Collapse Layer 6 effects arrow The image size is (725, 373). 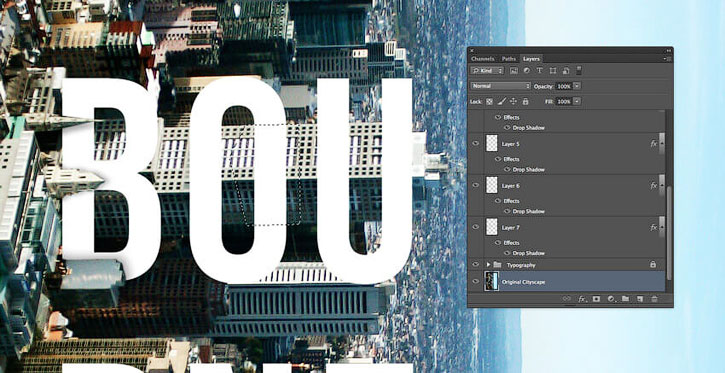[x=662, y=186]
